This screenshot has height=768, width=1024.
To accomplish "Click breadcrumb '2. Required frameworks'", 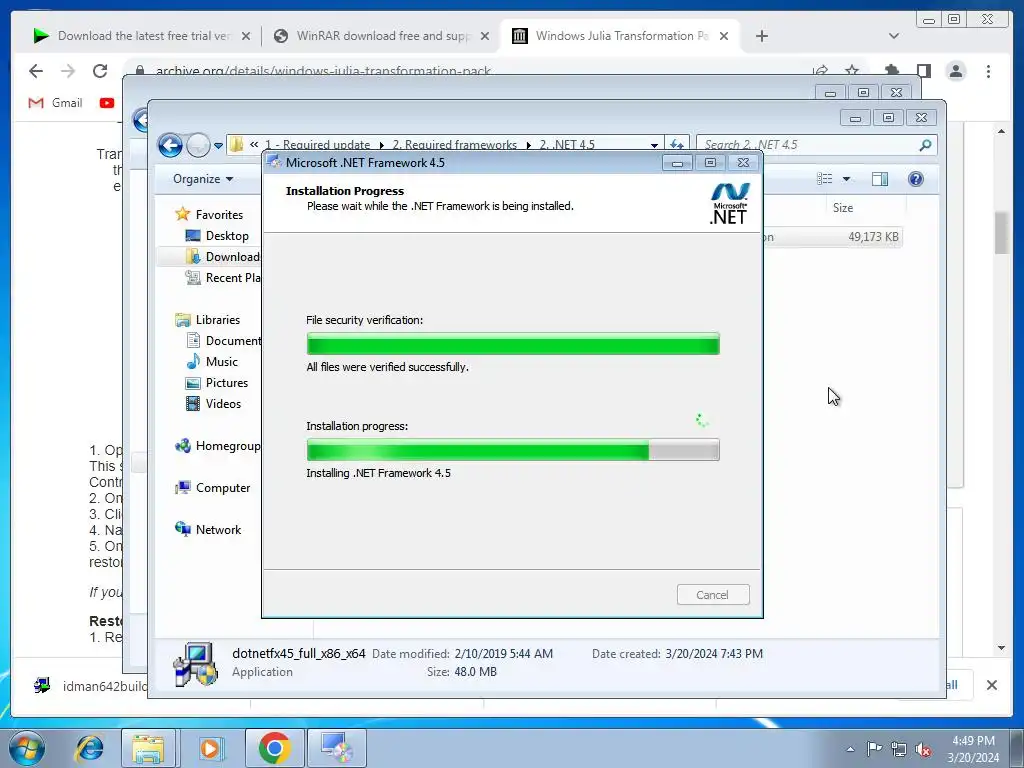I will point(455,145).
